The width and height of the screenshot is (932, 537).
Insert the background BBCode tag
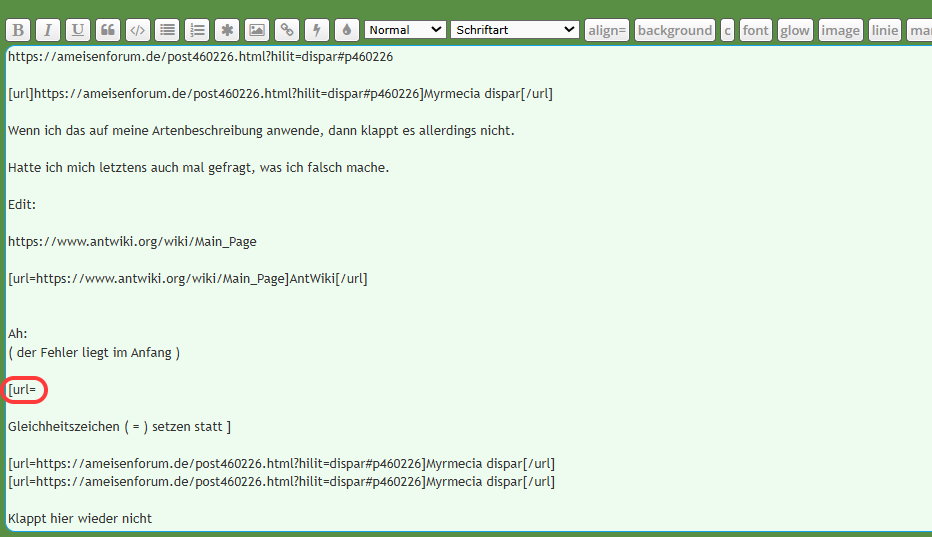(x=674, y=30)
